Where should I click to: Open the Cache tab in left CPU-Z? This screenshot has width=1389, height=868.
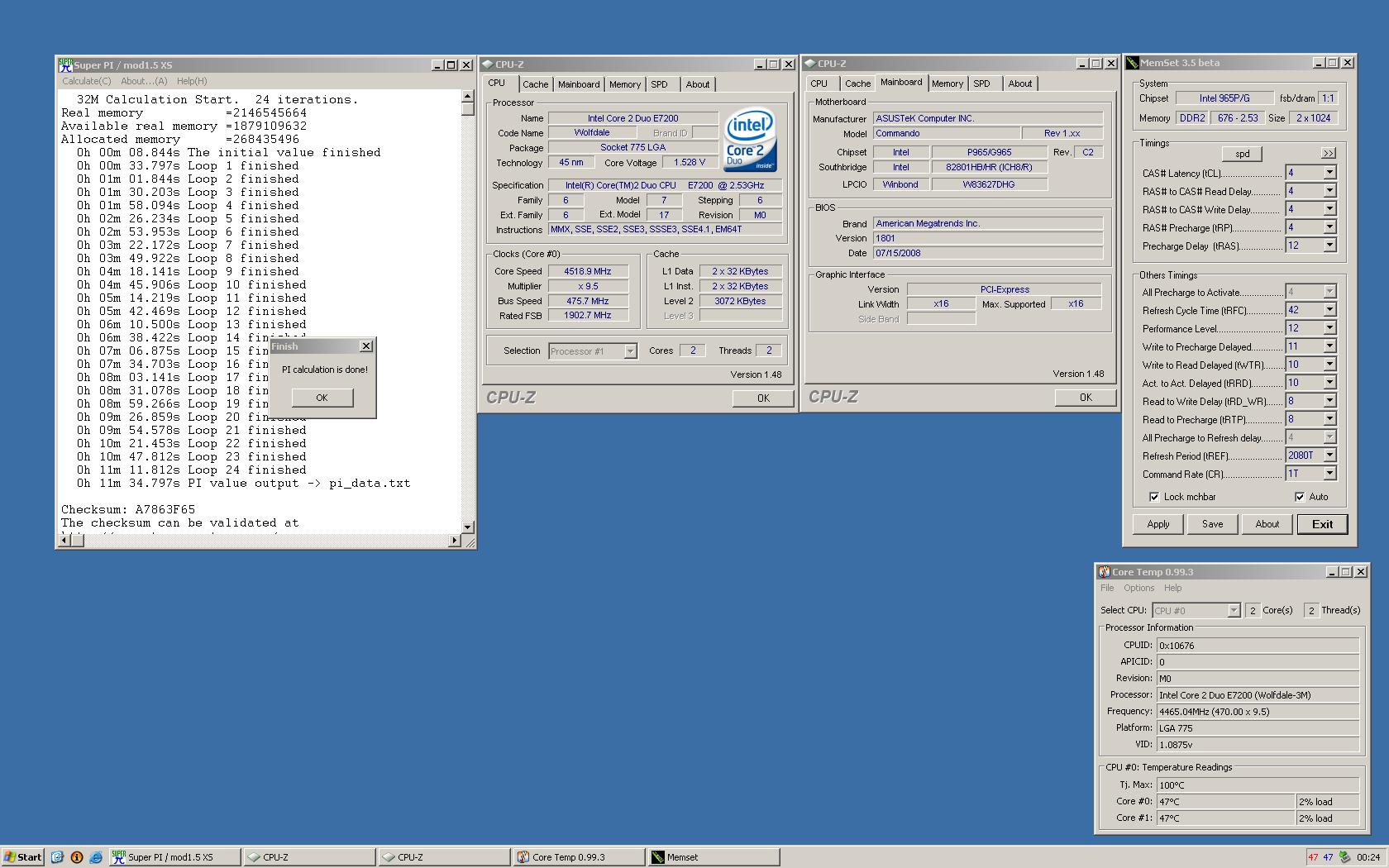point(535,84)
